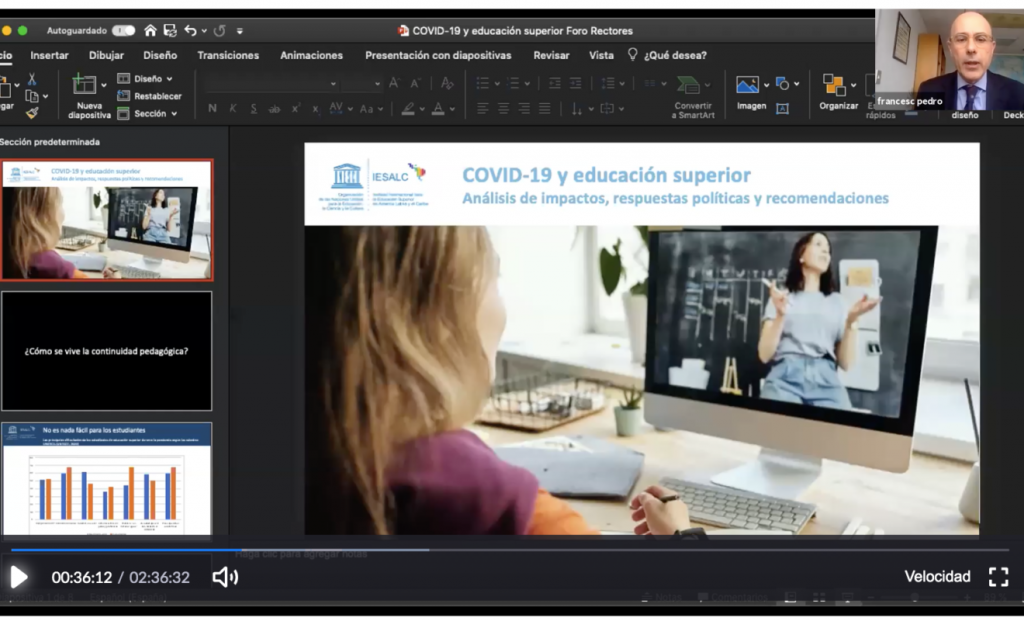
Task: Open the Organizar arrange menu
Action: click(x=839, y=92)
